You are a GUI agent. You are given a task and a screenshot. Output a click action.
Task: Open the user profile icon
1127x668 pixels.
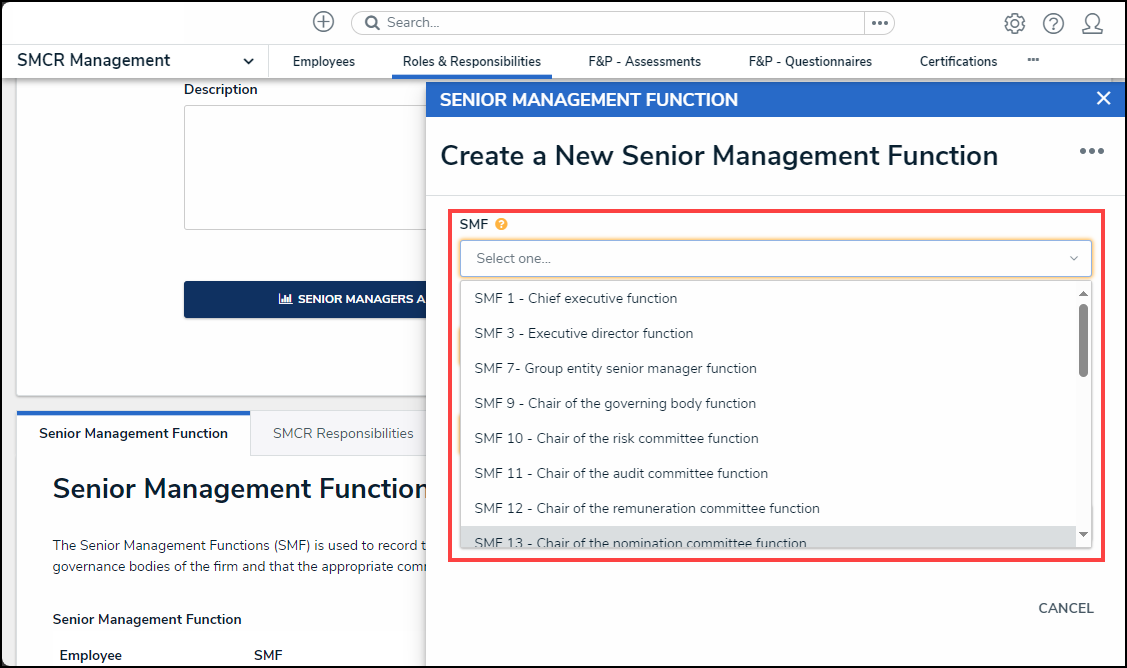1092,23
